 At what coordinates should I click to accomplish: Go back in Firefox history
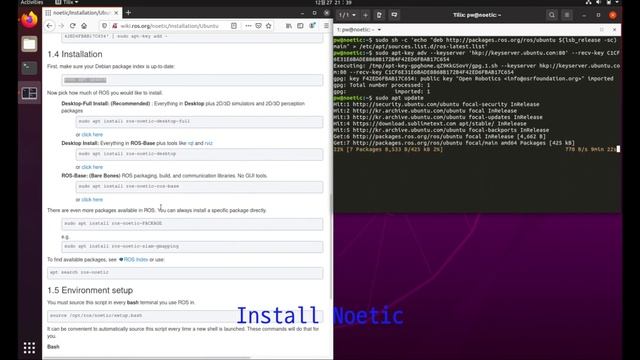pyautogui.click(x=49, y=26)
